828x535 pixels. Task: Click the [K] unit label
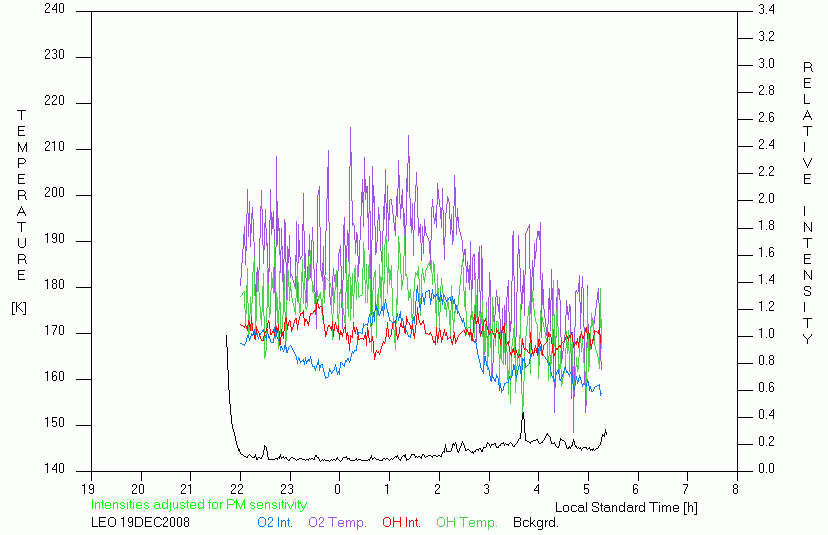coord(19,308)
